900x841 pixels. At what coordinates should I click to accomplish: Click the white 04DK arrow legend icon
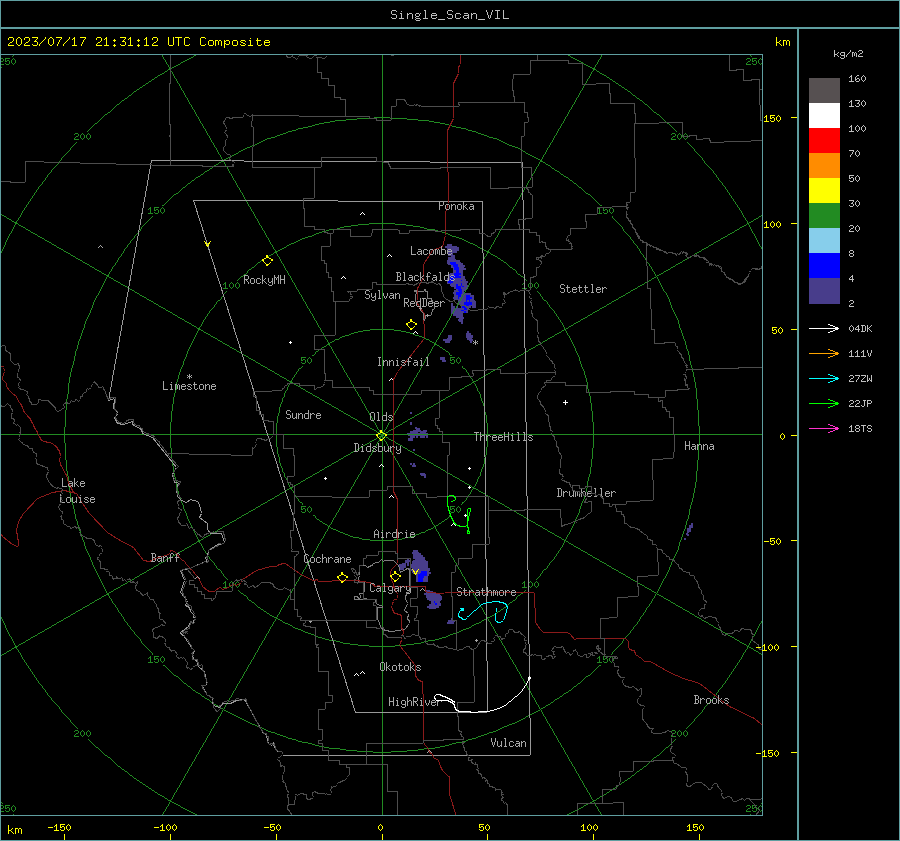(x=824, y=328)
